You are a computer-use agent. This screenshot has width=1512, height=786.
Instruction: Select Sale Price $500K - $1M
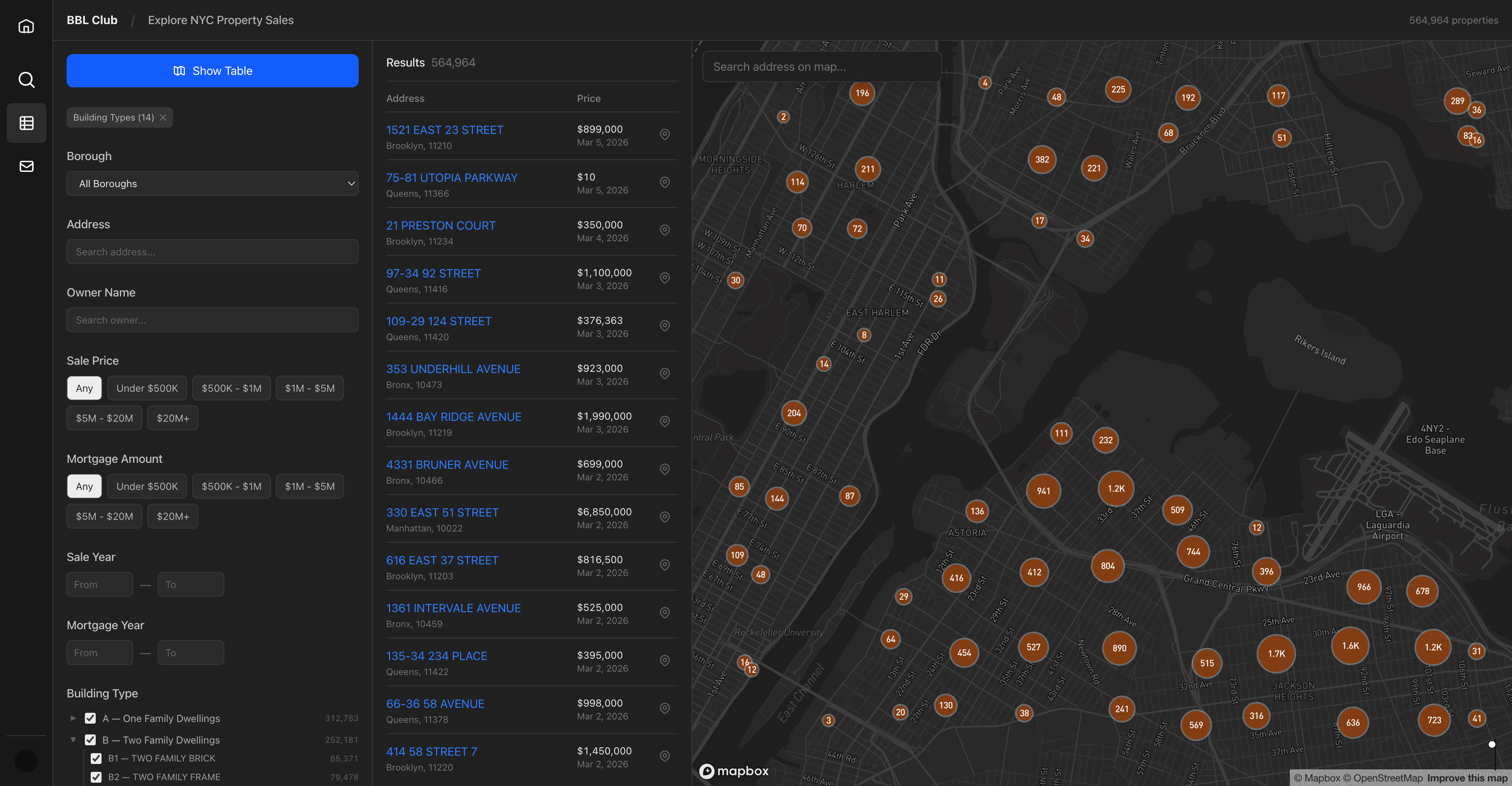(x=231, y=388)
